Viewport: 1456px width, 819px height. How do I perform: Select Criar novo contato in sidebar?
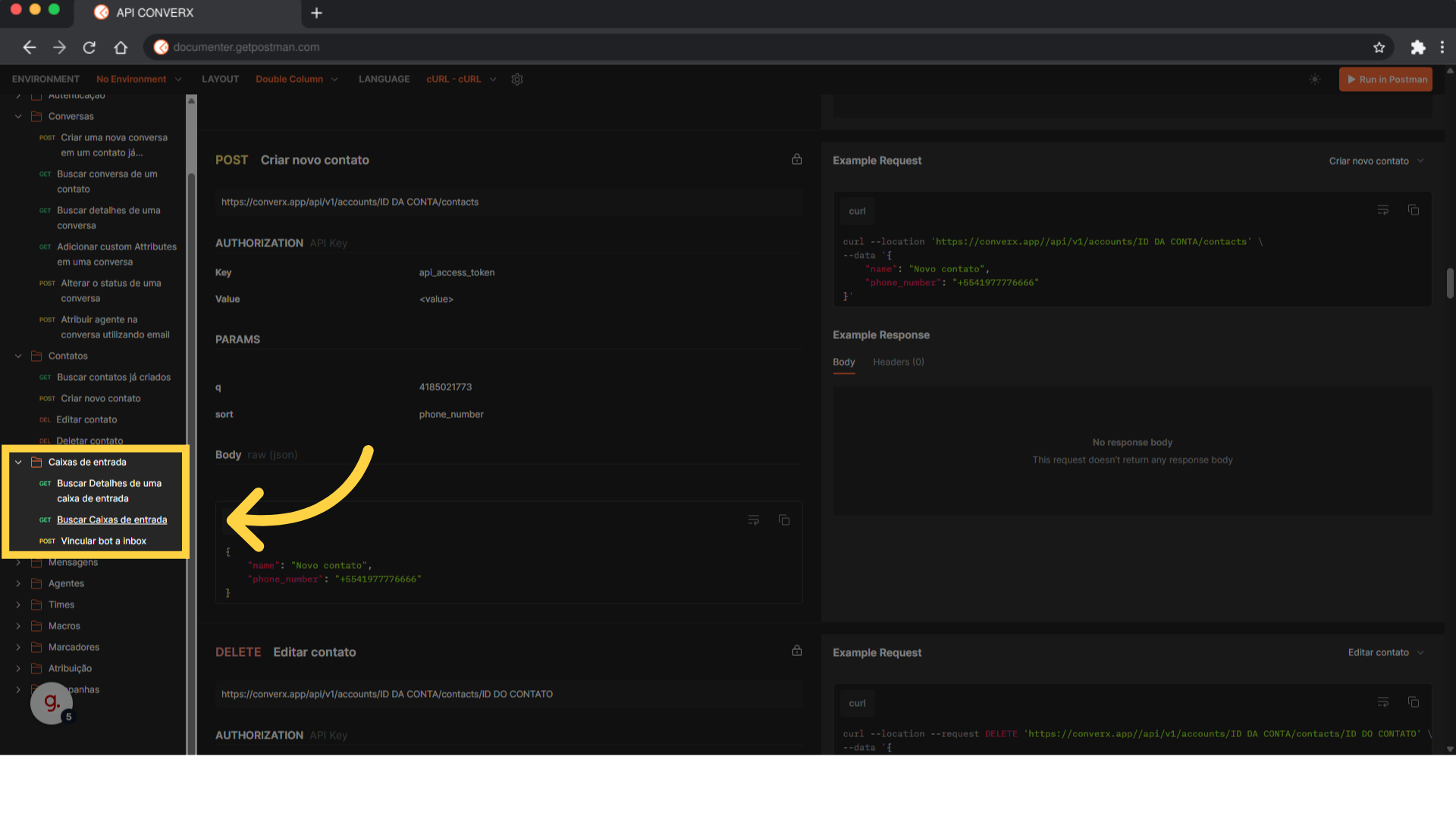point(101,398)
